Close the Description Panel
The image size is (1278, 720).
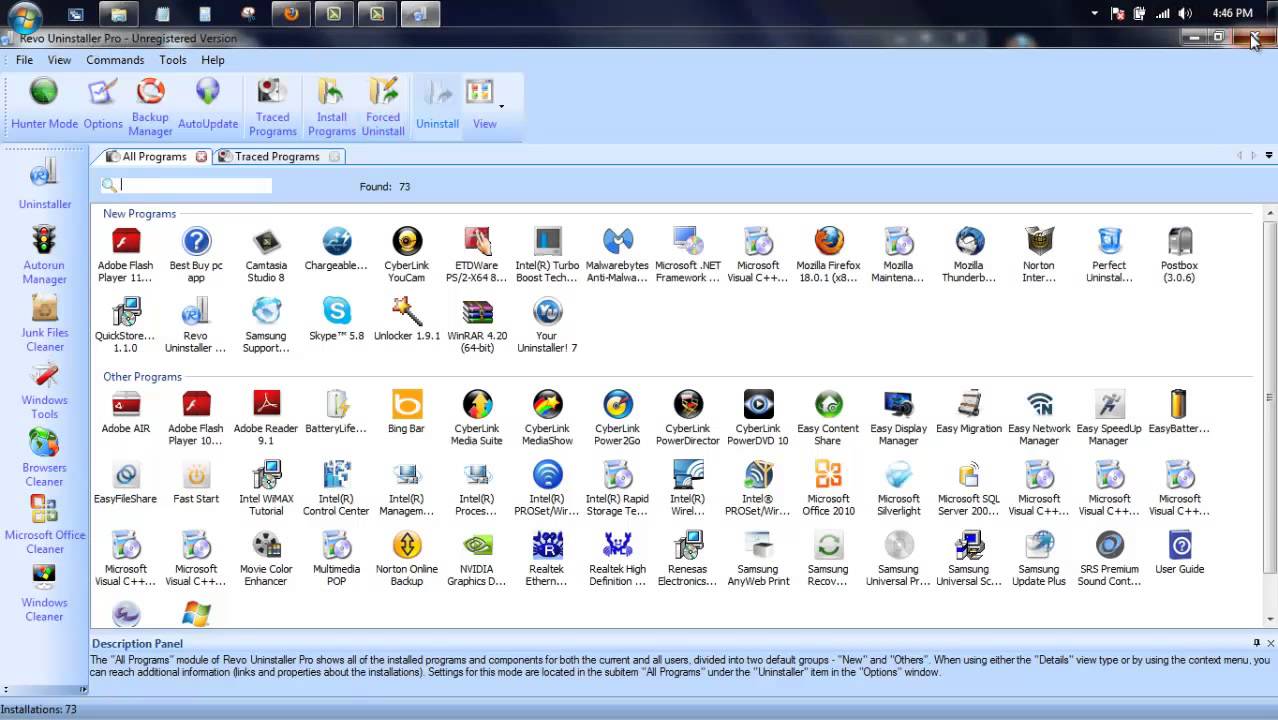(1271, 643)
